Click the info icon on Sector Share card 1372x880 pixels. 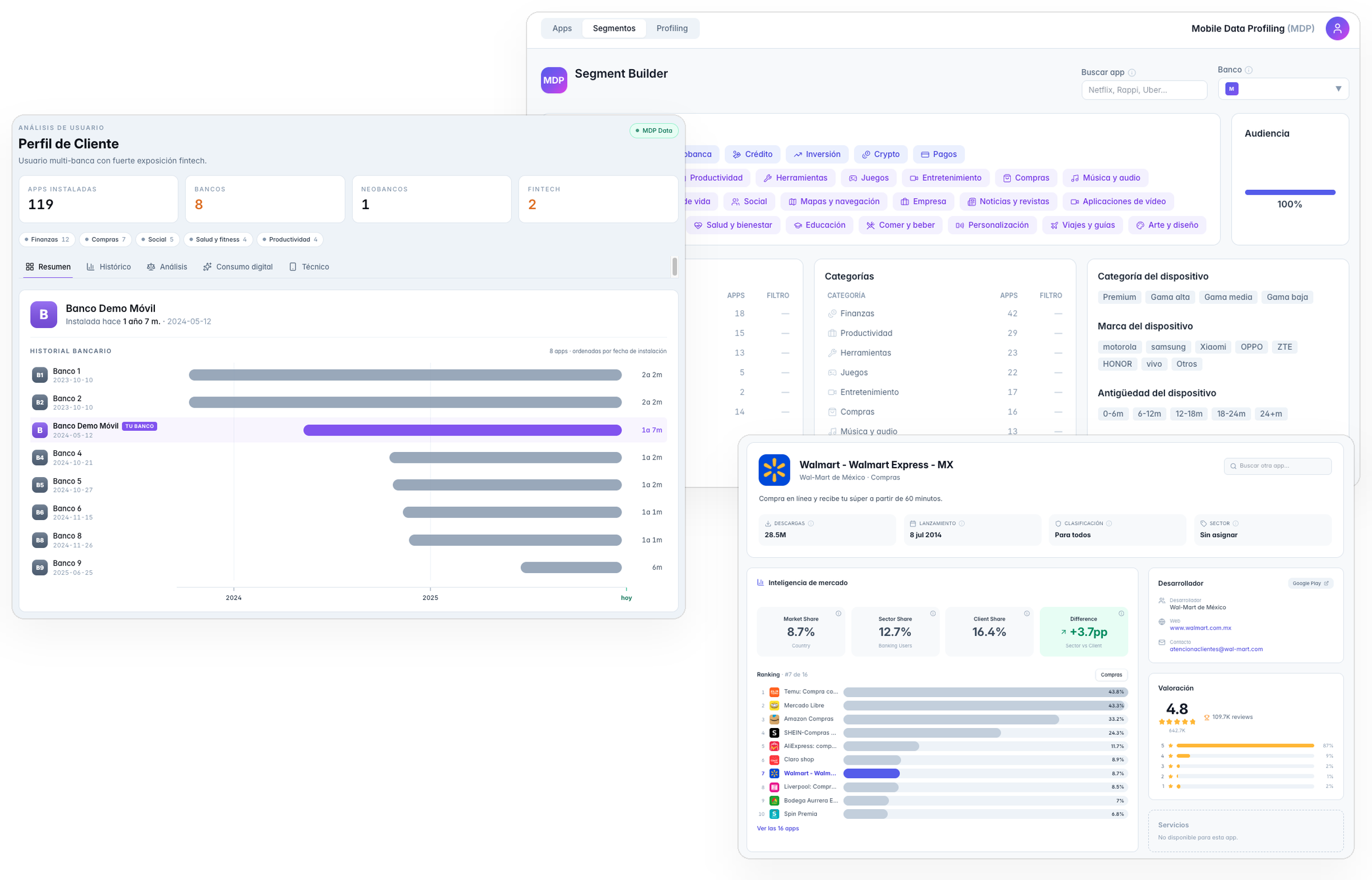pyautogui.click(x=932, y=614)
